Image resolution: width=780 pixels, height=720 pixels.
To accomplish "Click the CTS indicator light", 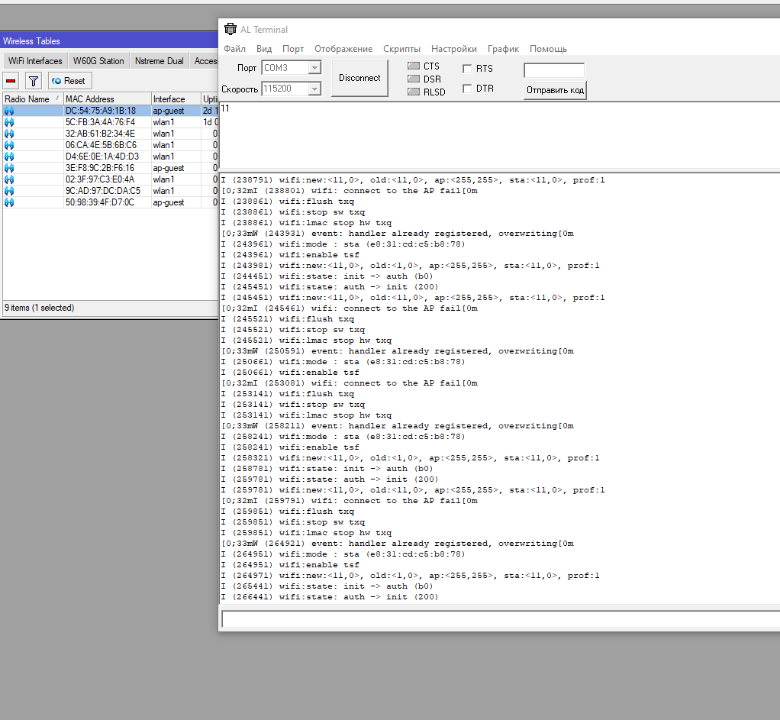I will pyautogui.click(x=413, y=66).
